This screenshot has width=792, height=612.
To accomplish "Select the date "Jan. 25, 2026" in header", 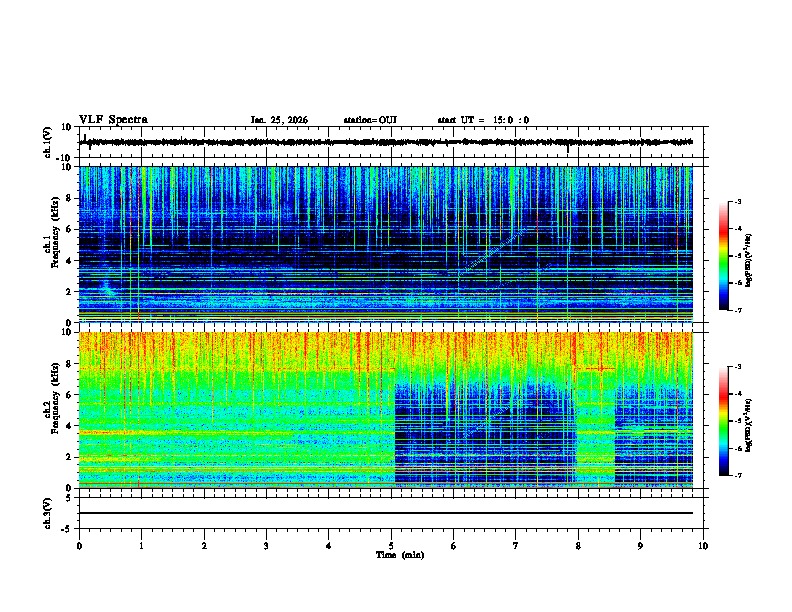I will coord(279,120).
